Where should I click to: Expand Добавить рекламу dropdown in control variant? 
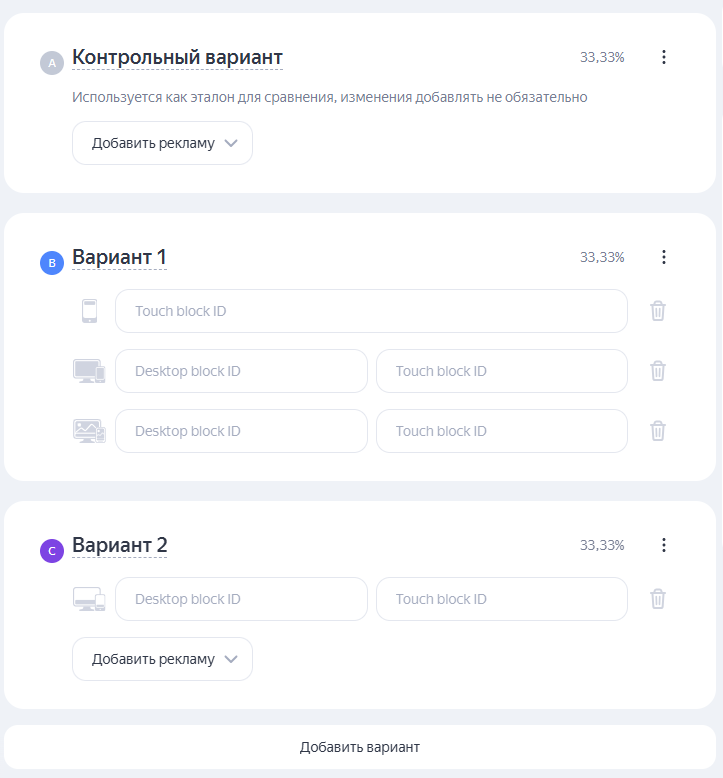pos(162,143)
